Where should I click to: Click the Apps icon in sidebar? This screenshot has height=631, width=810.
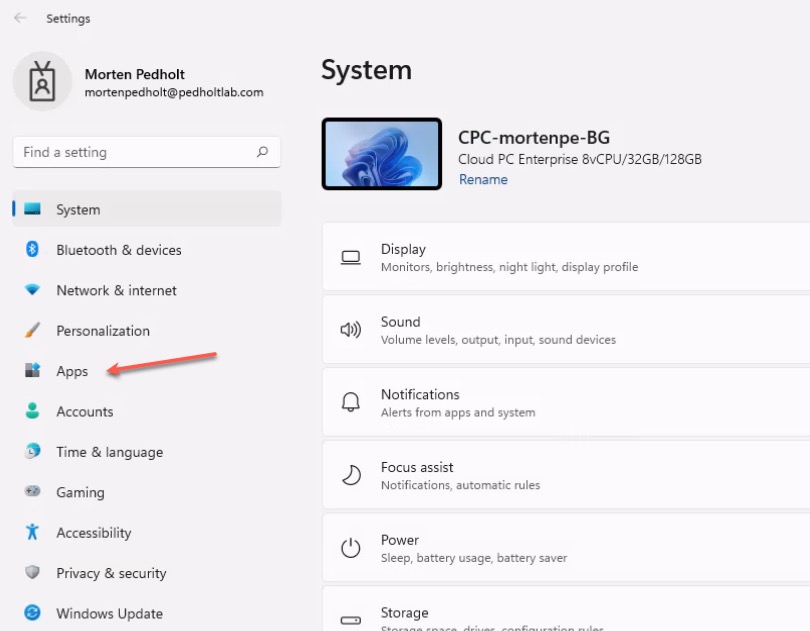(32, 370)
